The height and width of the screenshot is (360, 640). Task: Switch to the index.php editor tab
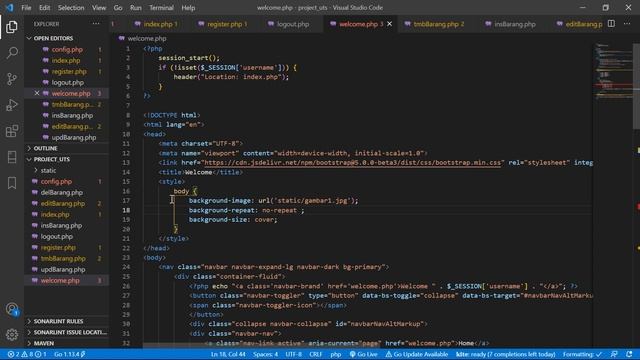[x=158, y=24]
